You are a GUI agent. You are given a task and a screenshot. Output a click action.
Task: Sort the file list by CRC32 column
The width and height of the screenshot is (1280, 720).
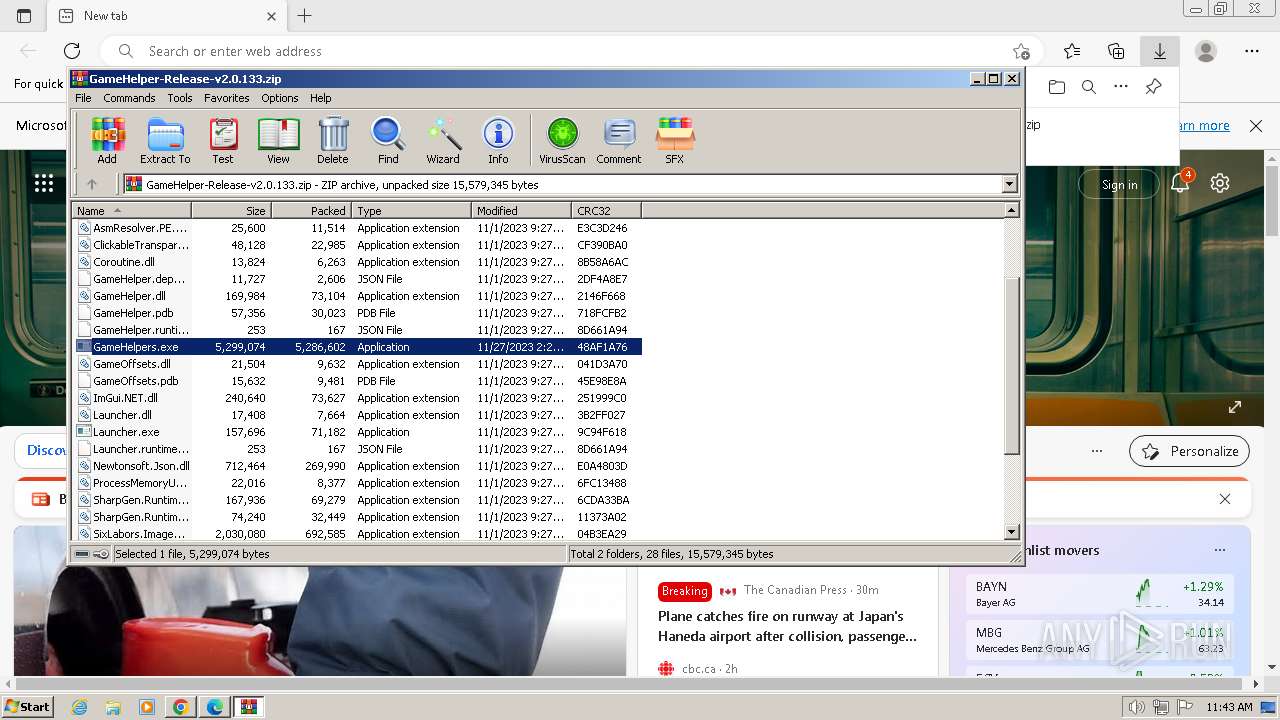(606, 211)
